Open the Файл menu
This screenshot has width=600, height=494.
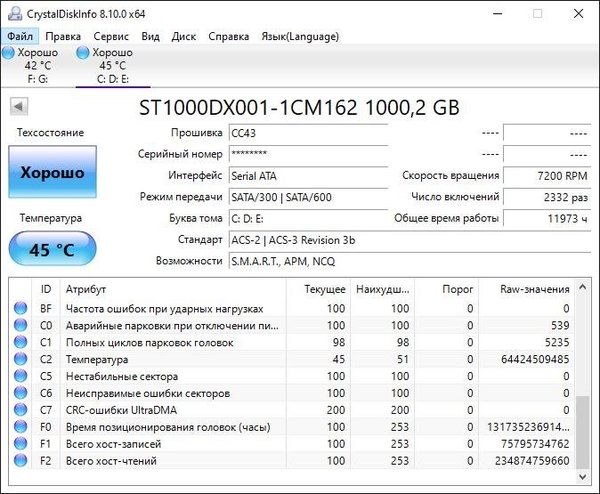20,36
